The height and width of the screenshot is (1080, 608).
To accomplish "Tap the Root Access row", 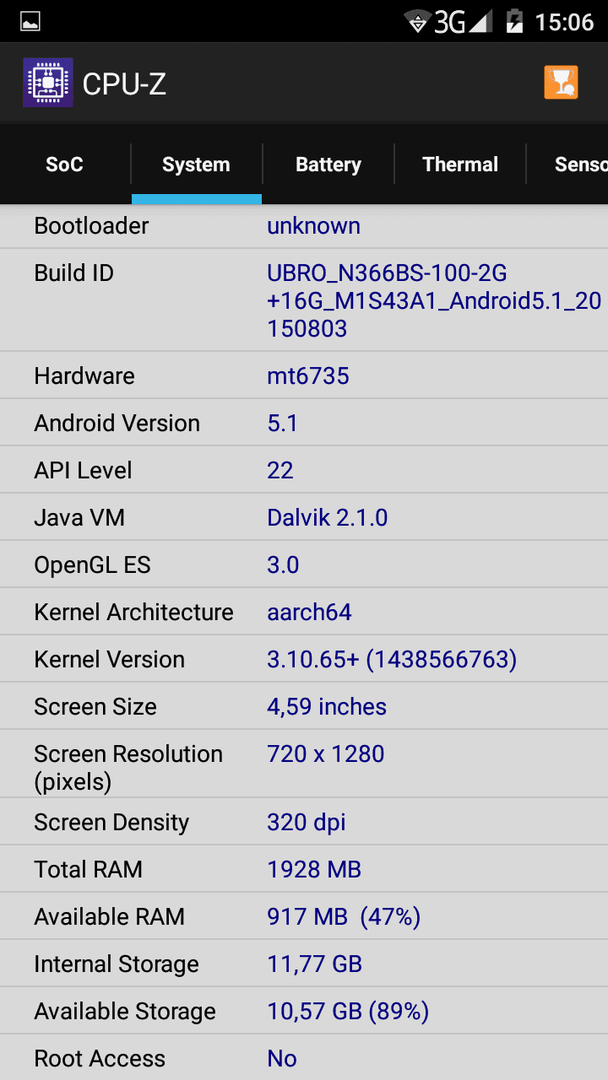I will tap(304, 1058).
